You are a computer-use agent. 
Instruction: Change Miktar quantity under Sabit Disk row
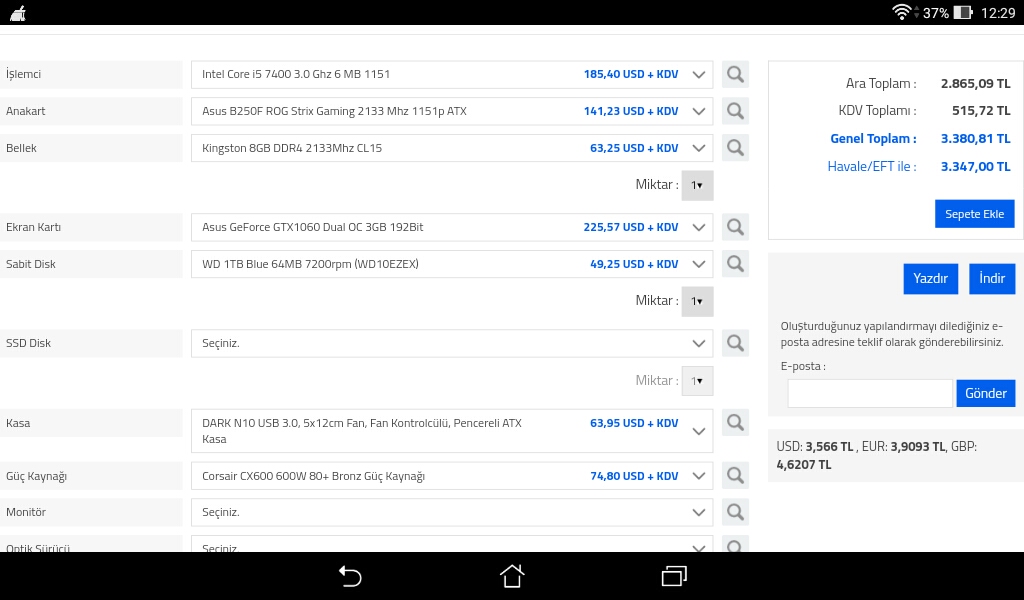click(x=697, y=301)
